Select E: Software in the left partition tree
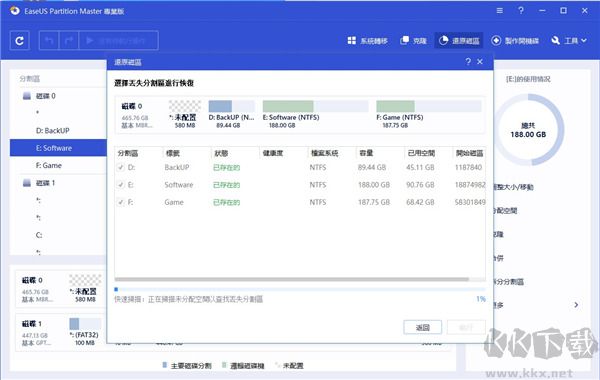Viewport: 600px width, 380px height. pos(58,148)
